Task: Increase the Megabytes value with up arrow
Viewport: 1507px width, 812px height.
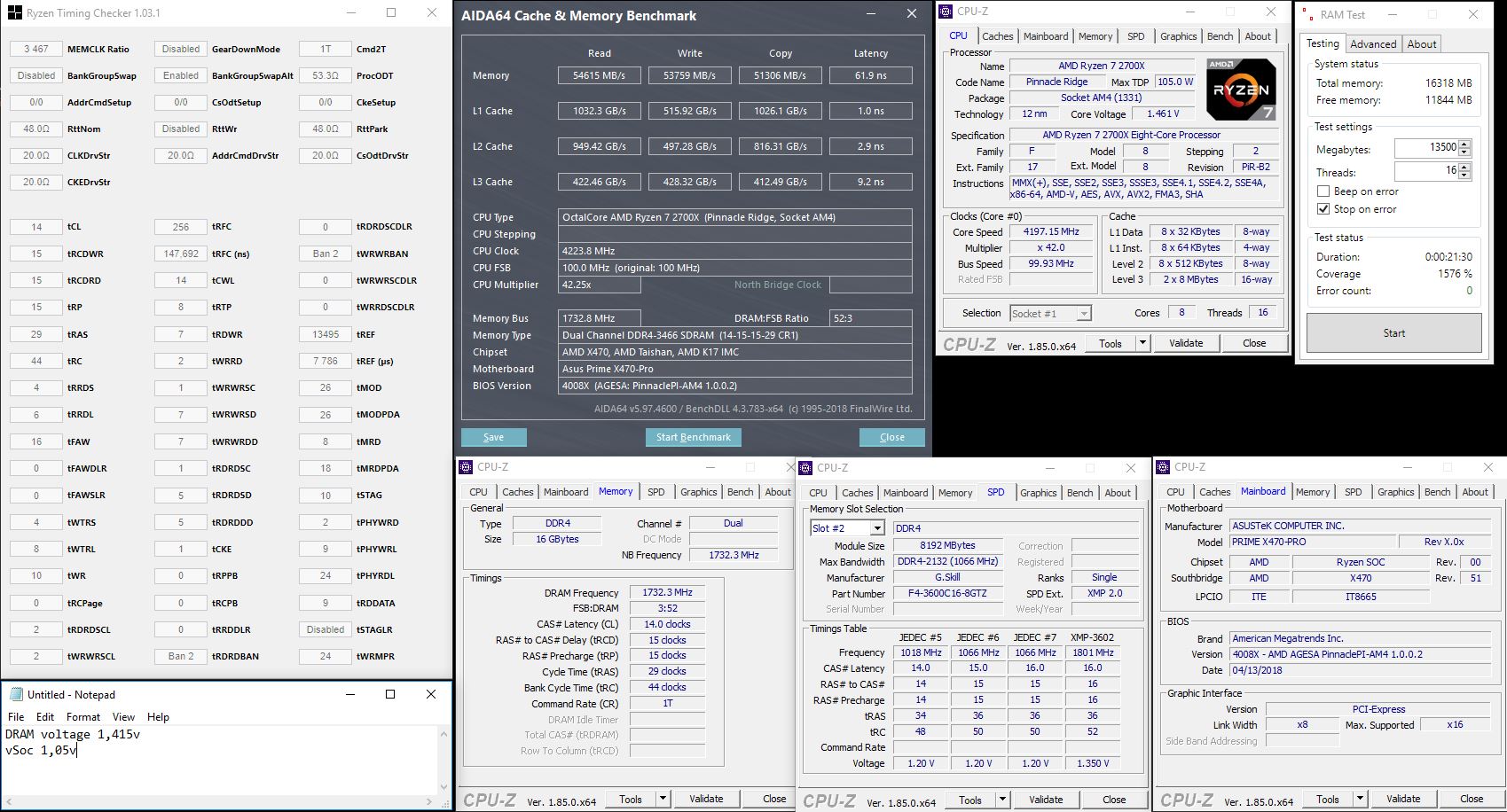Action: [x=1464, y=144]
